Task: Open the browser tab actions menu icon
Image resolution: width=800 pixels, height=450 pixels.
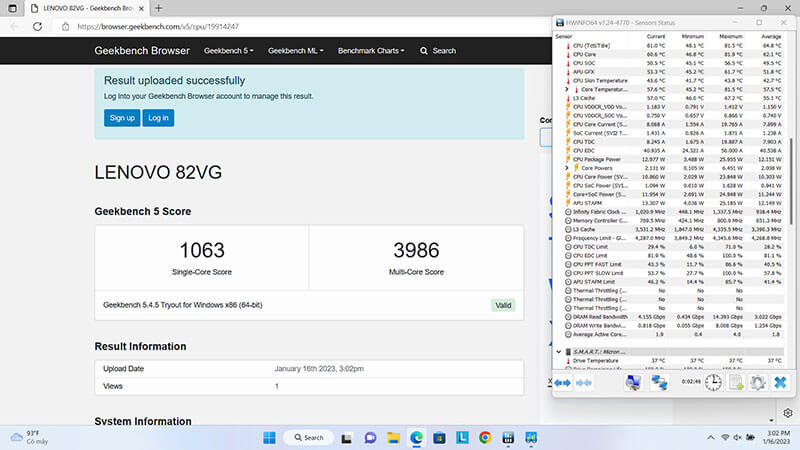Action: (x=12, y=8)
